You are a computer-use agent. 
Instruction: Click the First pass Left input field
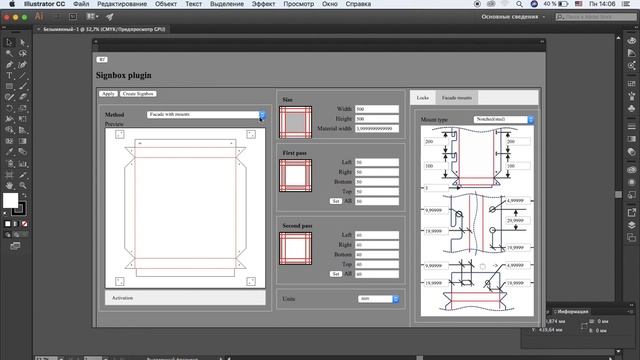tap(377, 162)
